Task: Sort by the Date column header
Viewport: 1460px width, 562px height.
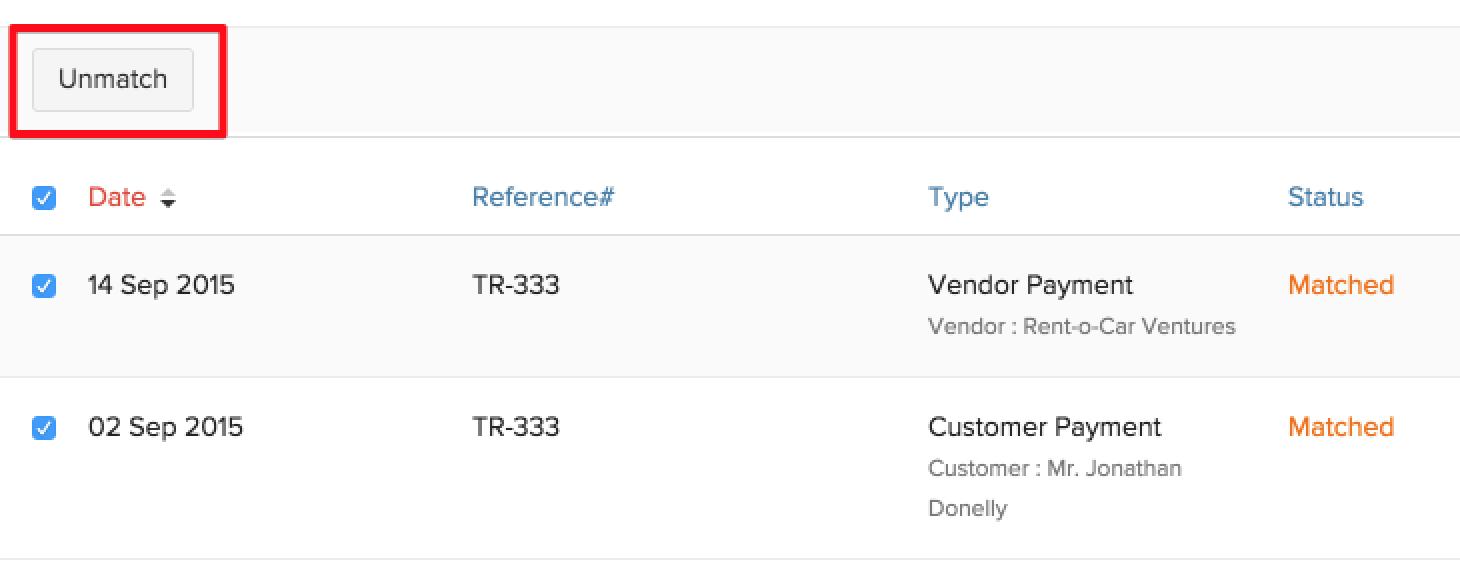Action: pyautogui.click(x=117, y=197)
